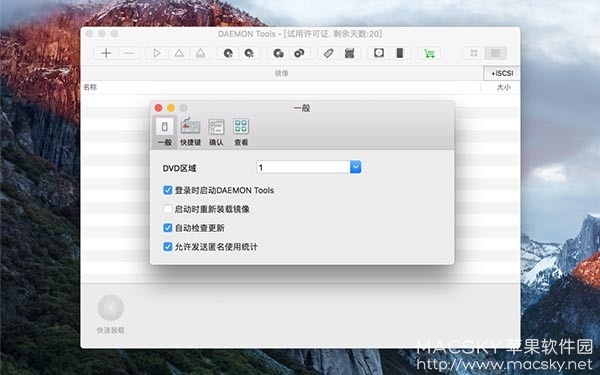This screenshot has width=600, height=375.
Task: Select the 一般 preferences tab
Action: click(x=165, y=132)
